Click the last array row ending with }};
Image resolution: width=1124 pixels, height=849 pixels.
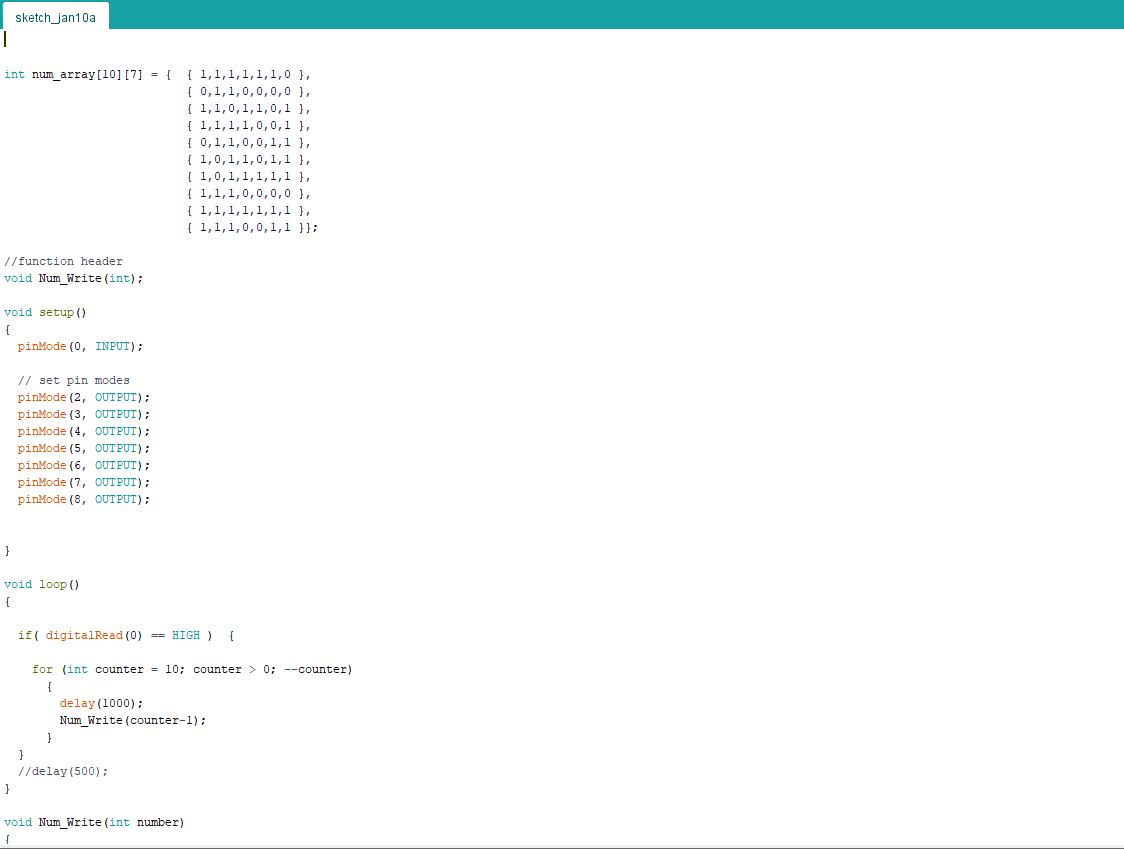click(x=252, y=228)
